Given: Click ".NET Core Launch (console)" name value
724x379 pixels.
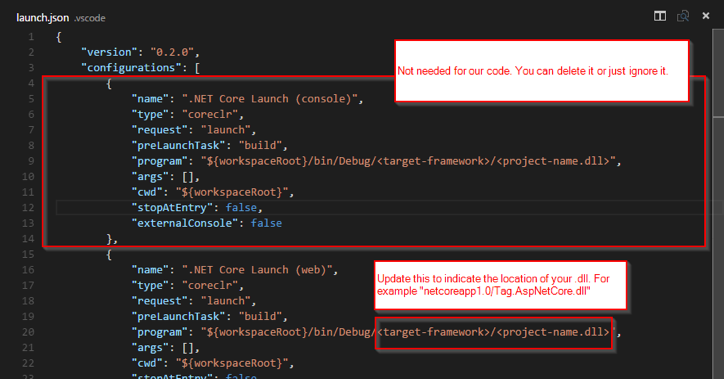Looking at the screenshot, I should [270, 99].
